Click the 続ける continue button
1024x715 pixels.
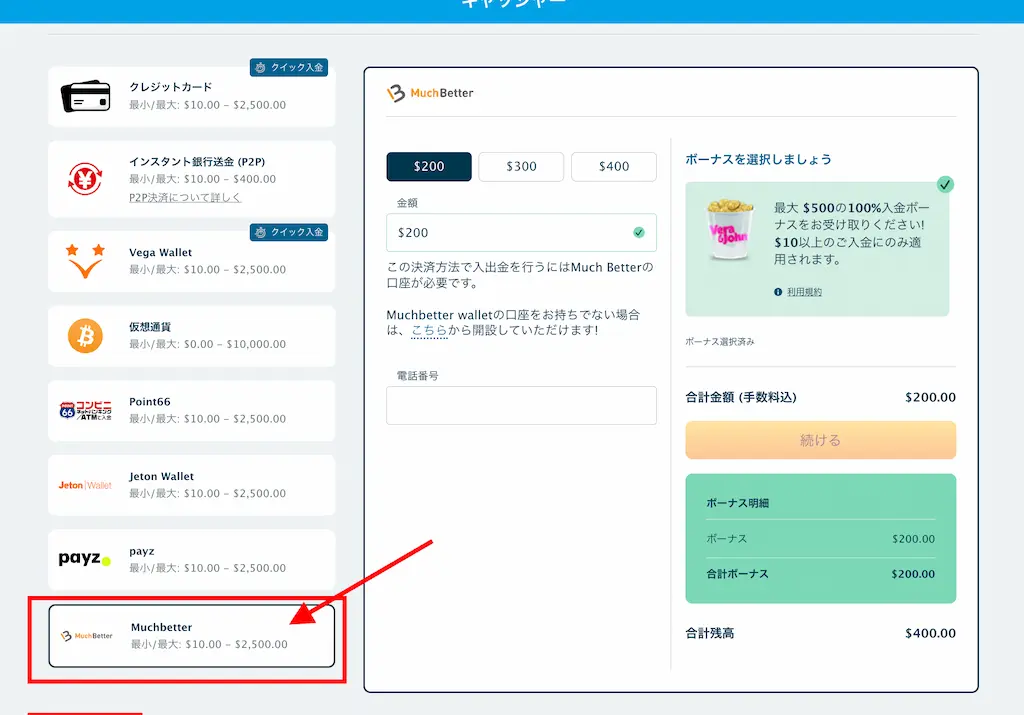(820, 440)
